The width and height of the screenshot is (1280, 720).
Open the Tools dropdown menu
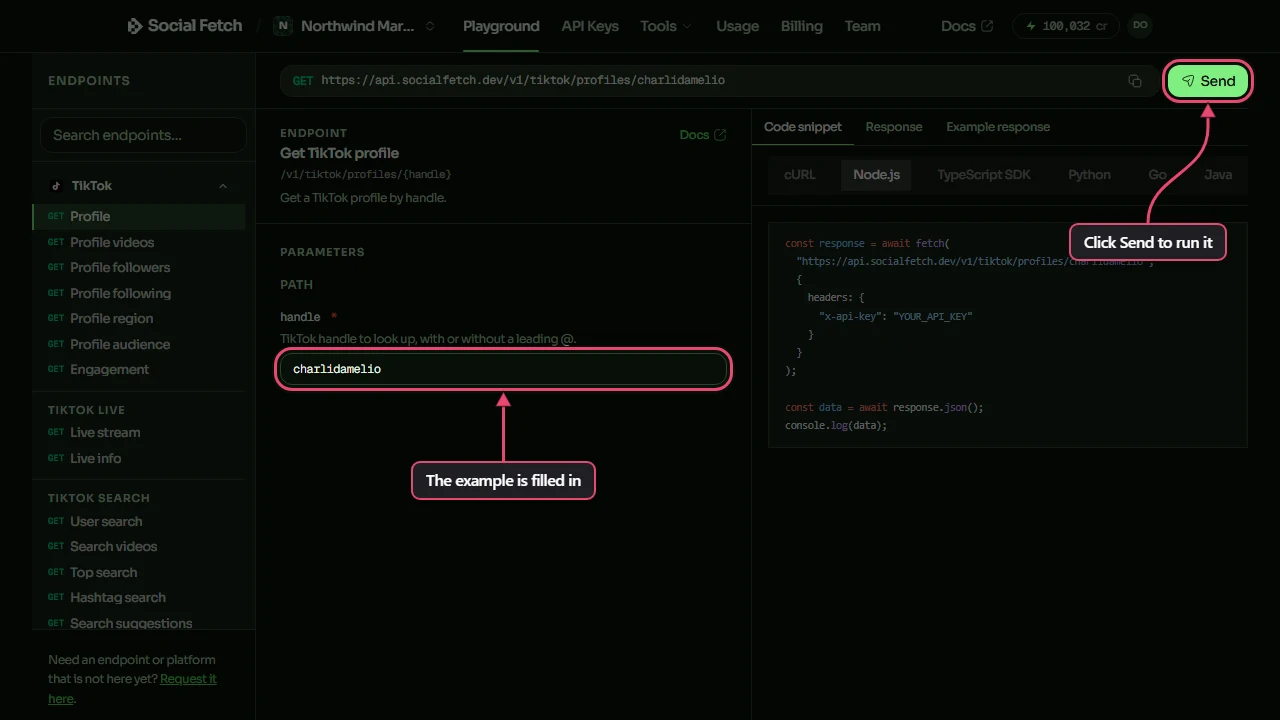(666, 26)
